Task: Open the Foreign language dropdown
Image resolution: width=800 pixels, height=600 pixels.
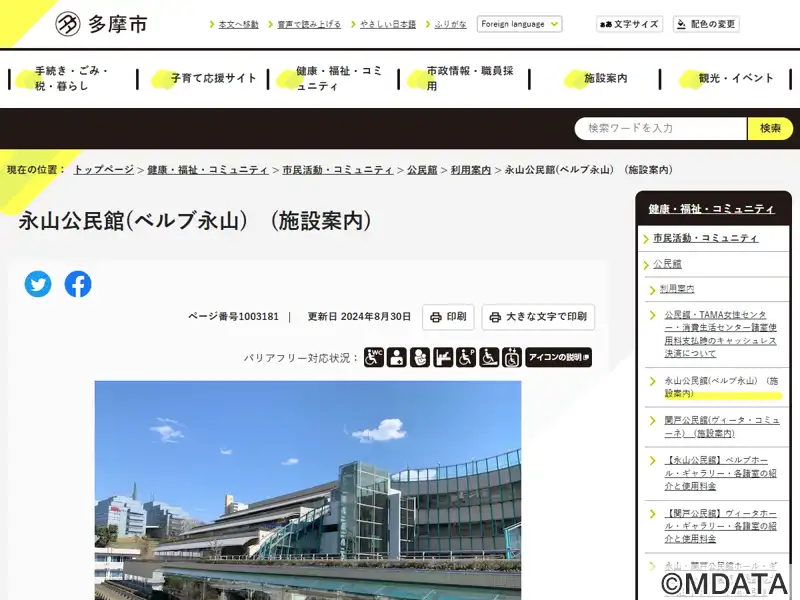Action: pyautogui.click(x=519, y=24)
